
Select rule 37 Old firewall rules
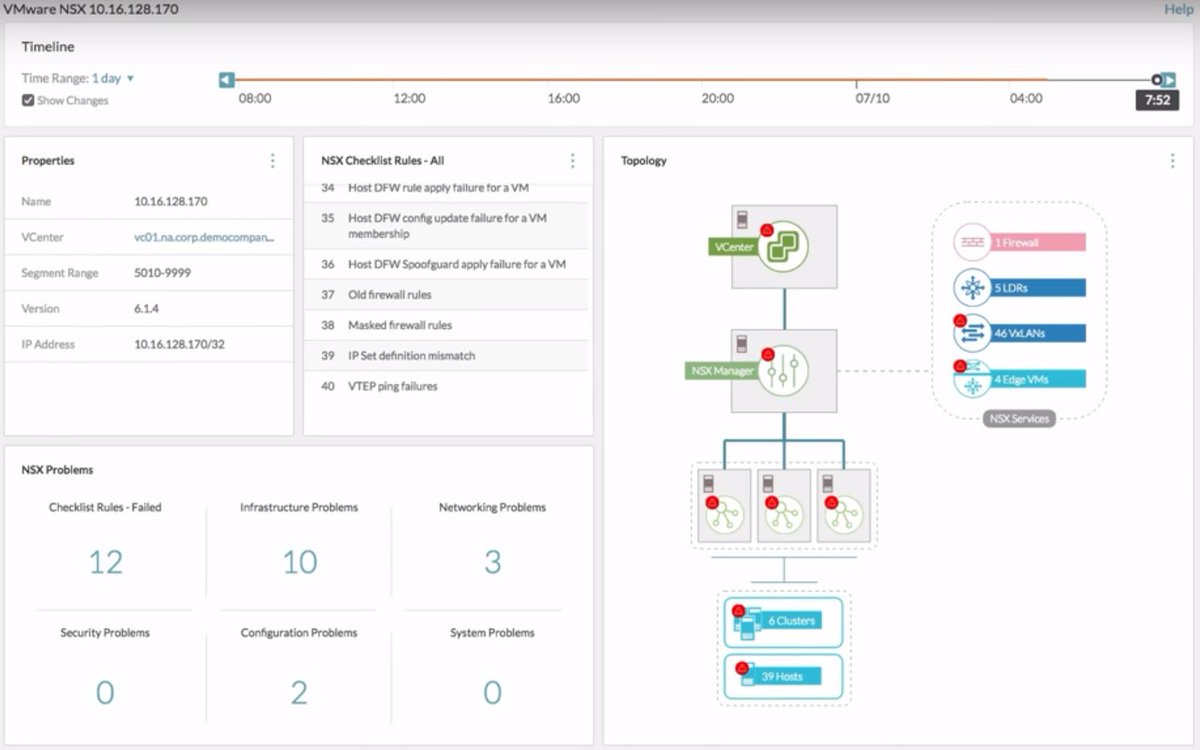(448, 295)
